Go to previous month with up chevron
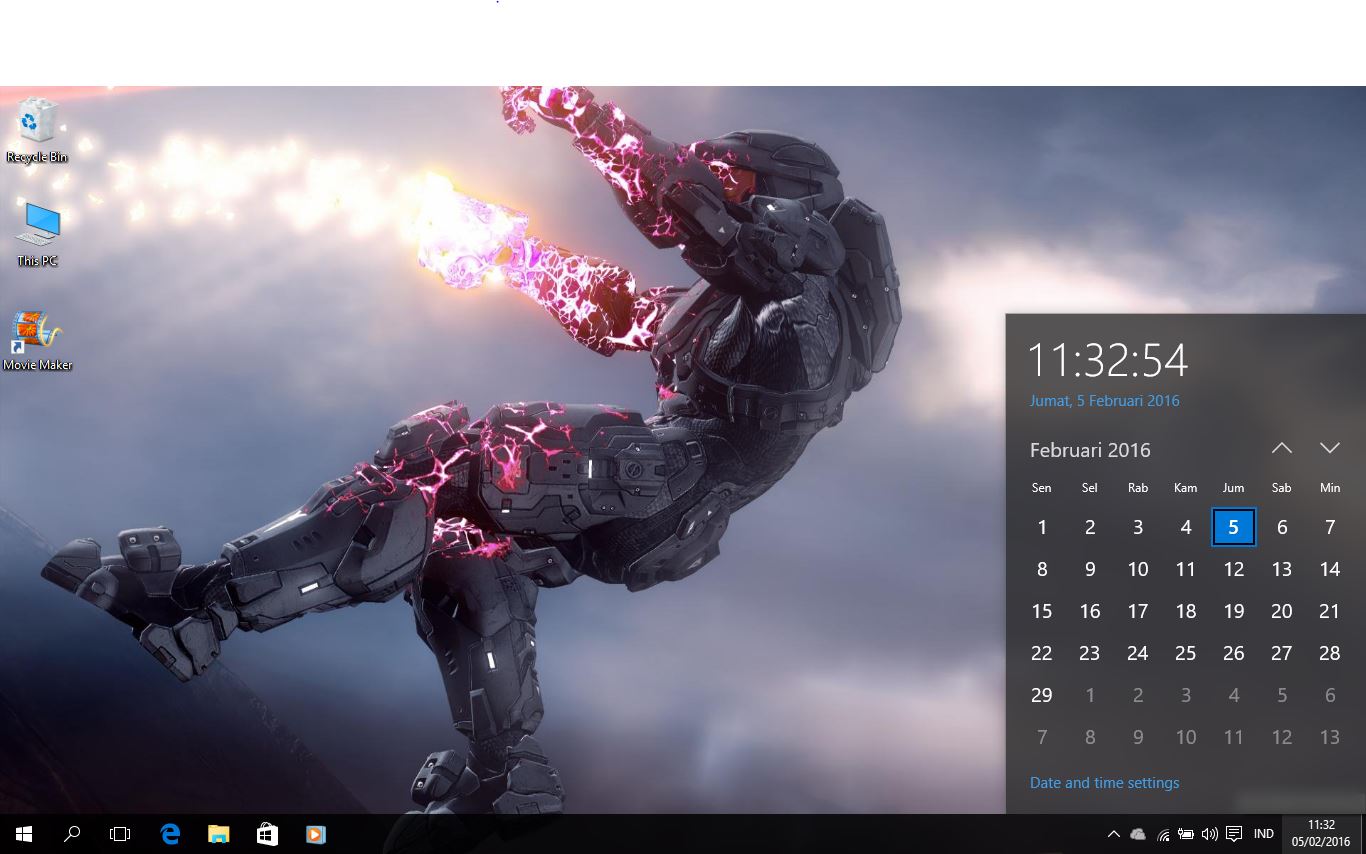Viewport: 1366px width, 854px height. (1282, 448)
